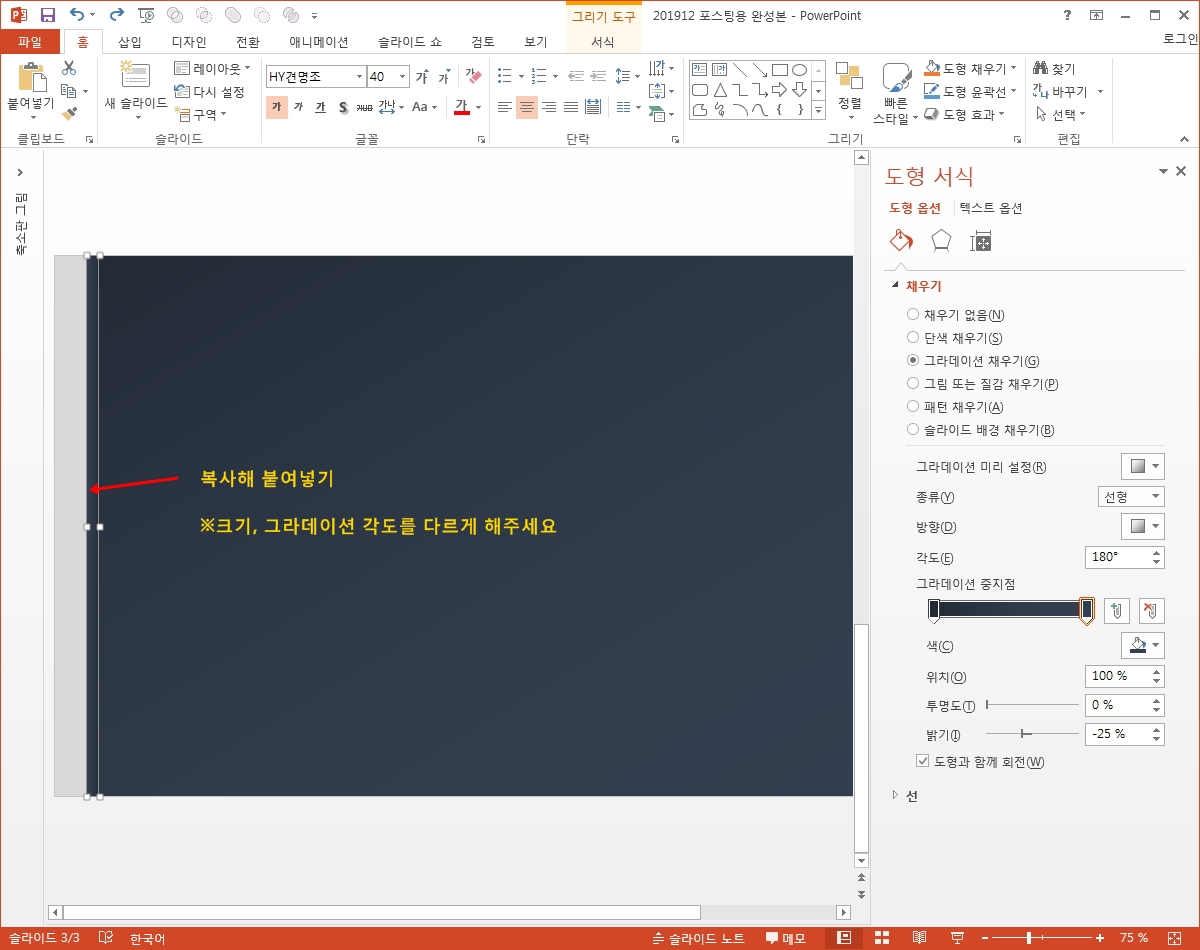The width and height of the screenshot is (1200, 950).
Task: Add a gradient stop
Action: click(1118, 610)
